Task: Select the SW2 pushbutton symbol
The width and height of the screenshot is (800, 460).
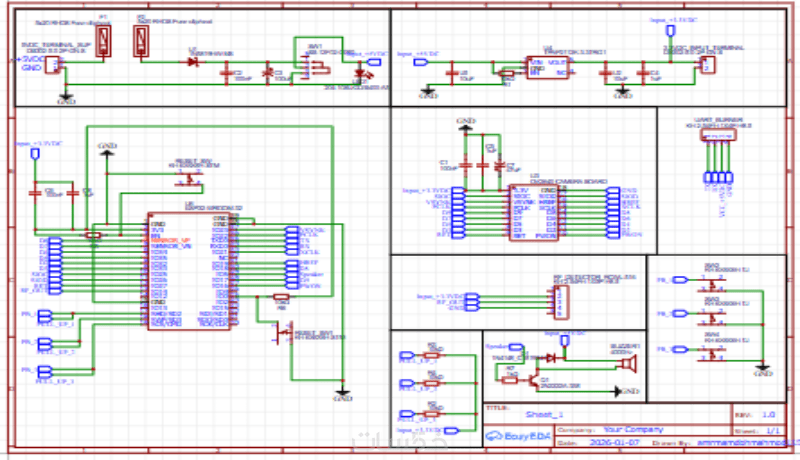Action: [x=712, y=284]
